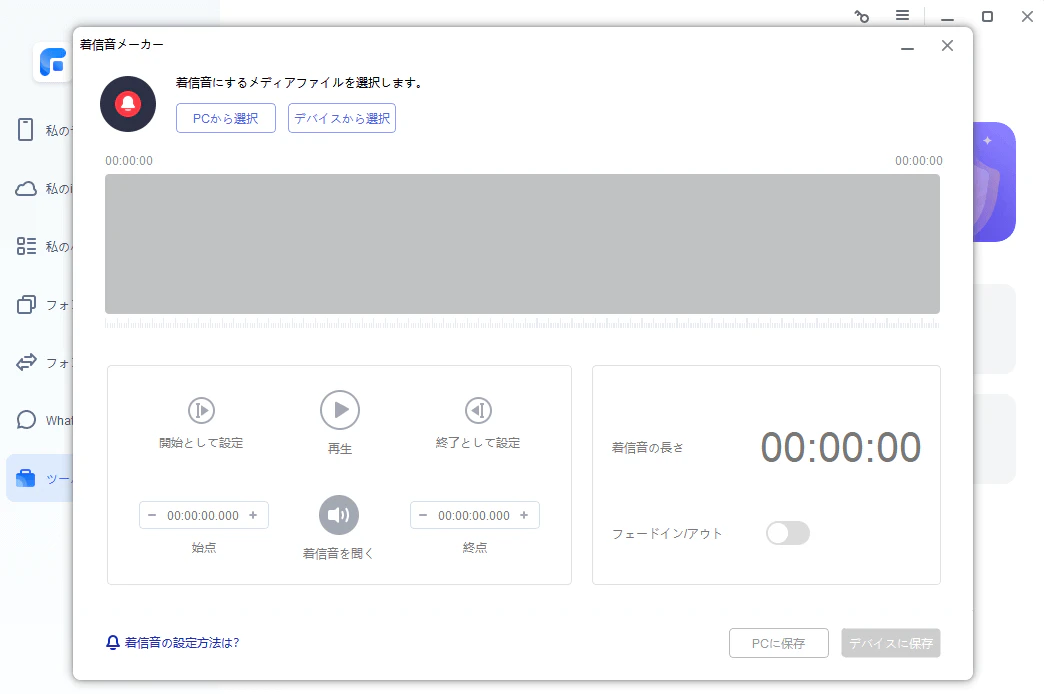Open the 着信音の設定方法は? help link
The width and height of the screenshot is (1044, 694).
(182, 643)
